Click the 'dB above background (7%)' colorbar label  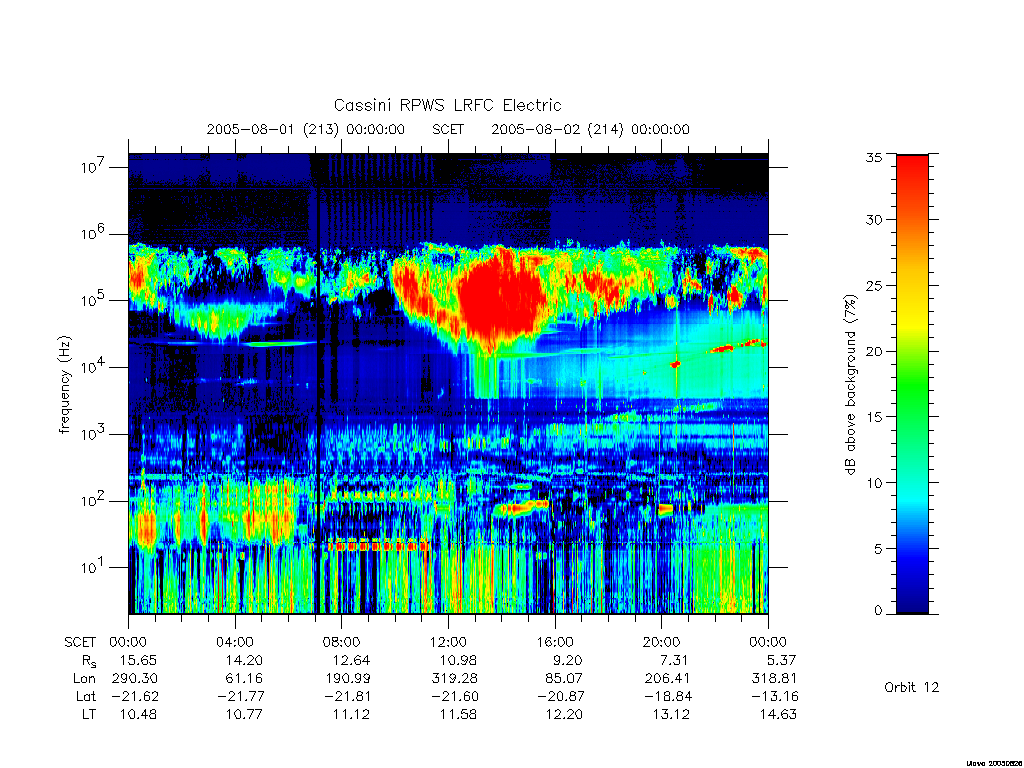850,384
